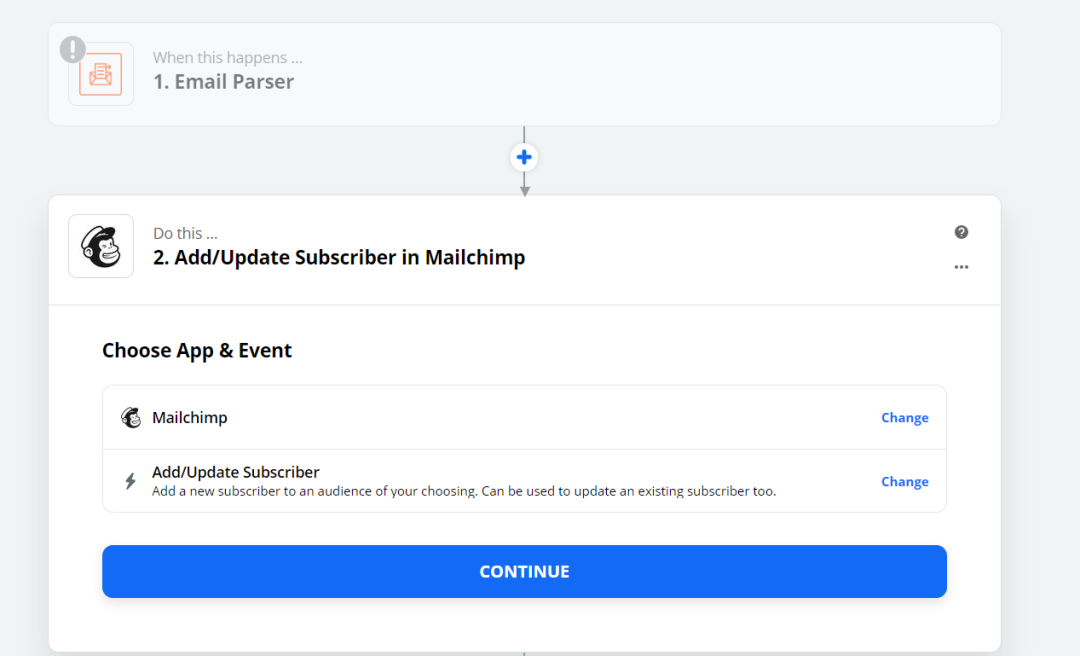Click the gray exclamation warning badge

[72, 50]
